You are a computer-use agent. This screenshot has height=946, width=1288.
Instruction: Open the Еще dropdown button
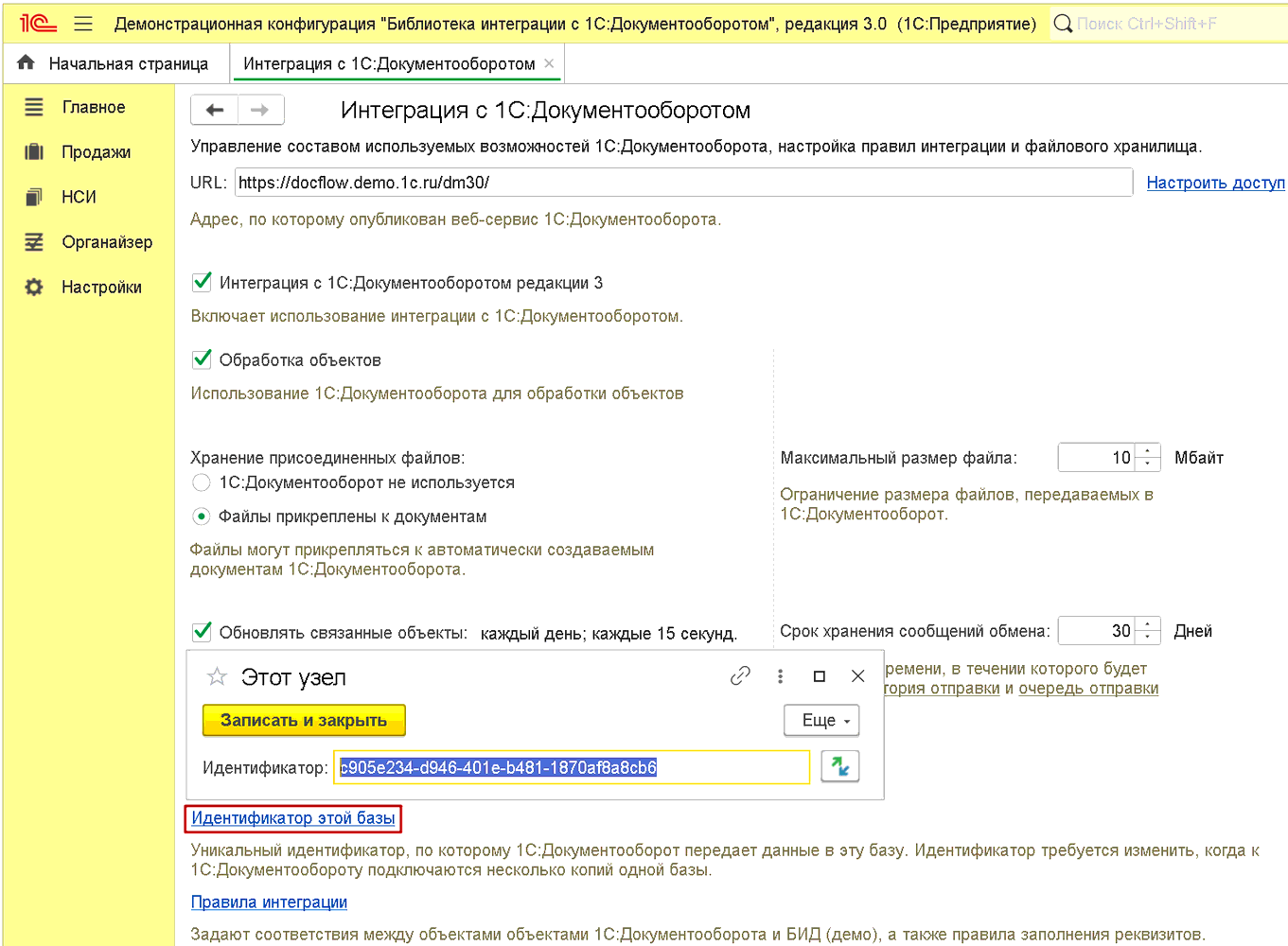click(x=821, y=720)
